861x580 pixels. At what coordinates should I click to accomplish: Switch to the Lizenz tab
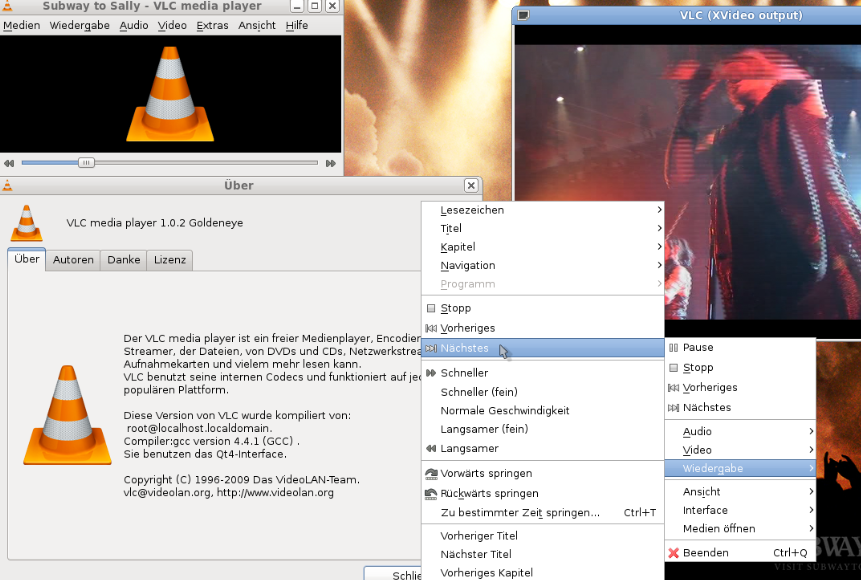pyautogui.click(x=170, y=260)
